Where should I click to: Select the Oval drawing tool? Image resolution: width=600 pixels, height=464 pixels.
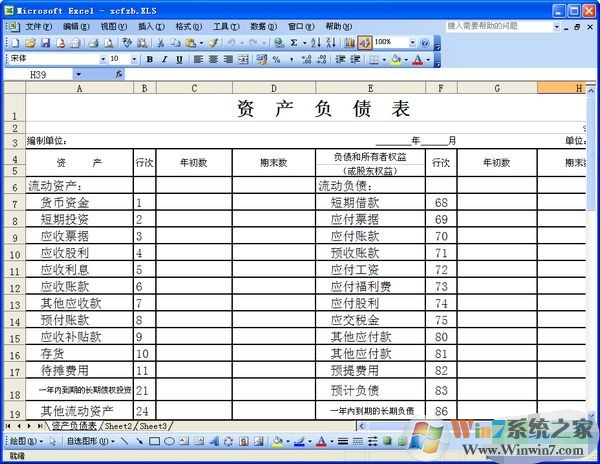tap(169, 441)
